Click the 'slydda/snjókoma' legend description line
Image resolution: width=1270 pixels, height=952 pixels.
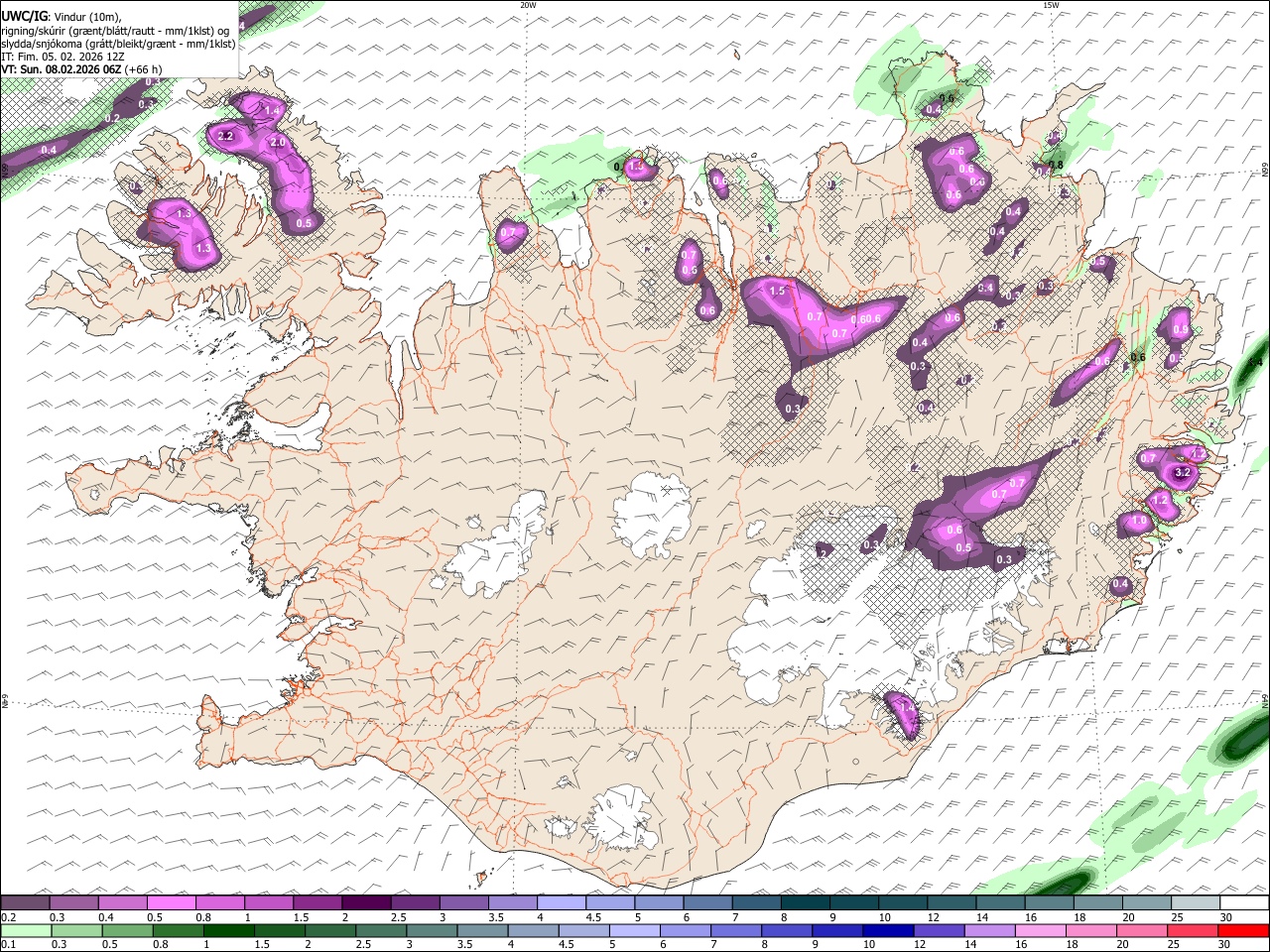[x=118, y=44]
